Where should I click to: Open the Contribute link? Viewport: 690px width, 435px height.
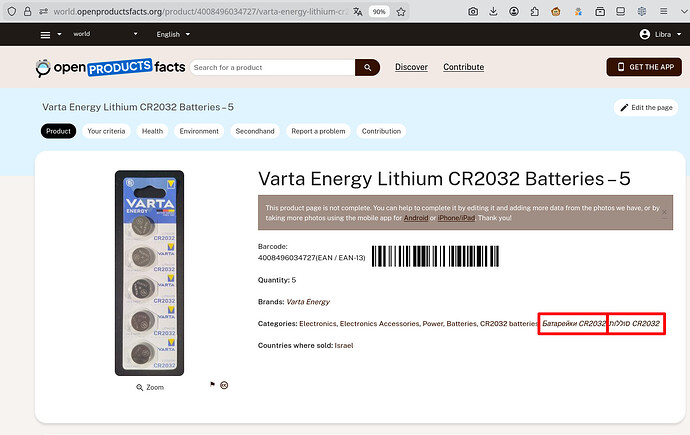tap(463, 67)
